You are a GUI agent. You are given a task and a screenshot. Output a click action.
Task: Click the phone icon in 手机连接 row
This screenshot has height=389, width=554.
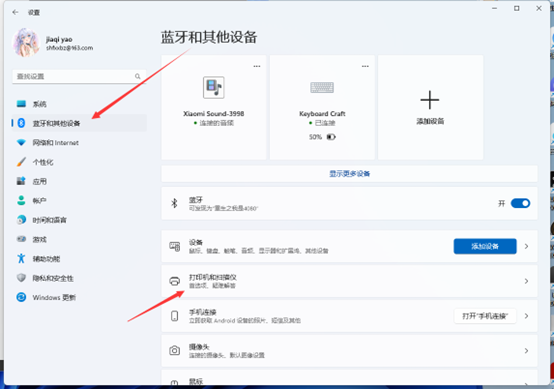point(175,316)
